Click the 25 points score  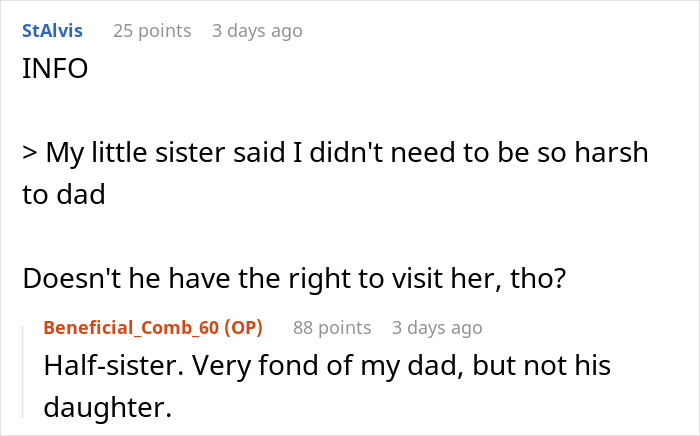152,31
